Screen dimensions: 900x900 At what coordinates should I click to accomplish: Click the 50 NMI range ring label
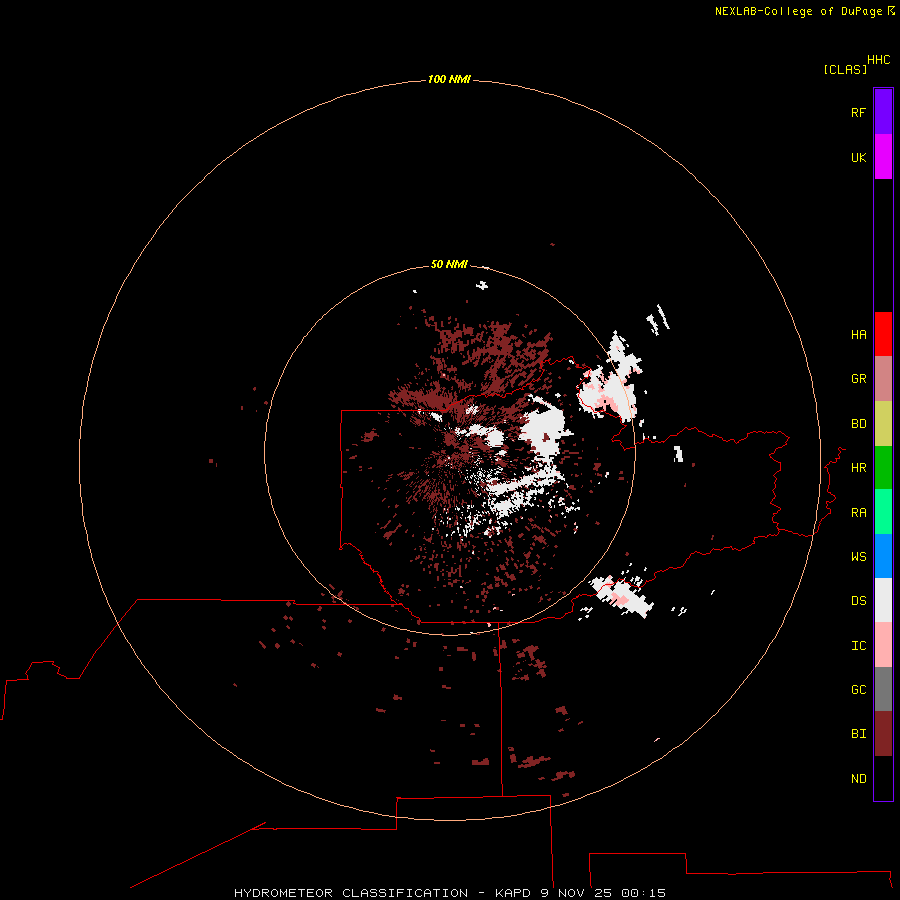click(x=449, y=264)
